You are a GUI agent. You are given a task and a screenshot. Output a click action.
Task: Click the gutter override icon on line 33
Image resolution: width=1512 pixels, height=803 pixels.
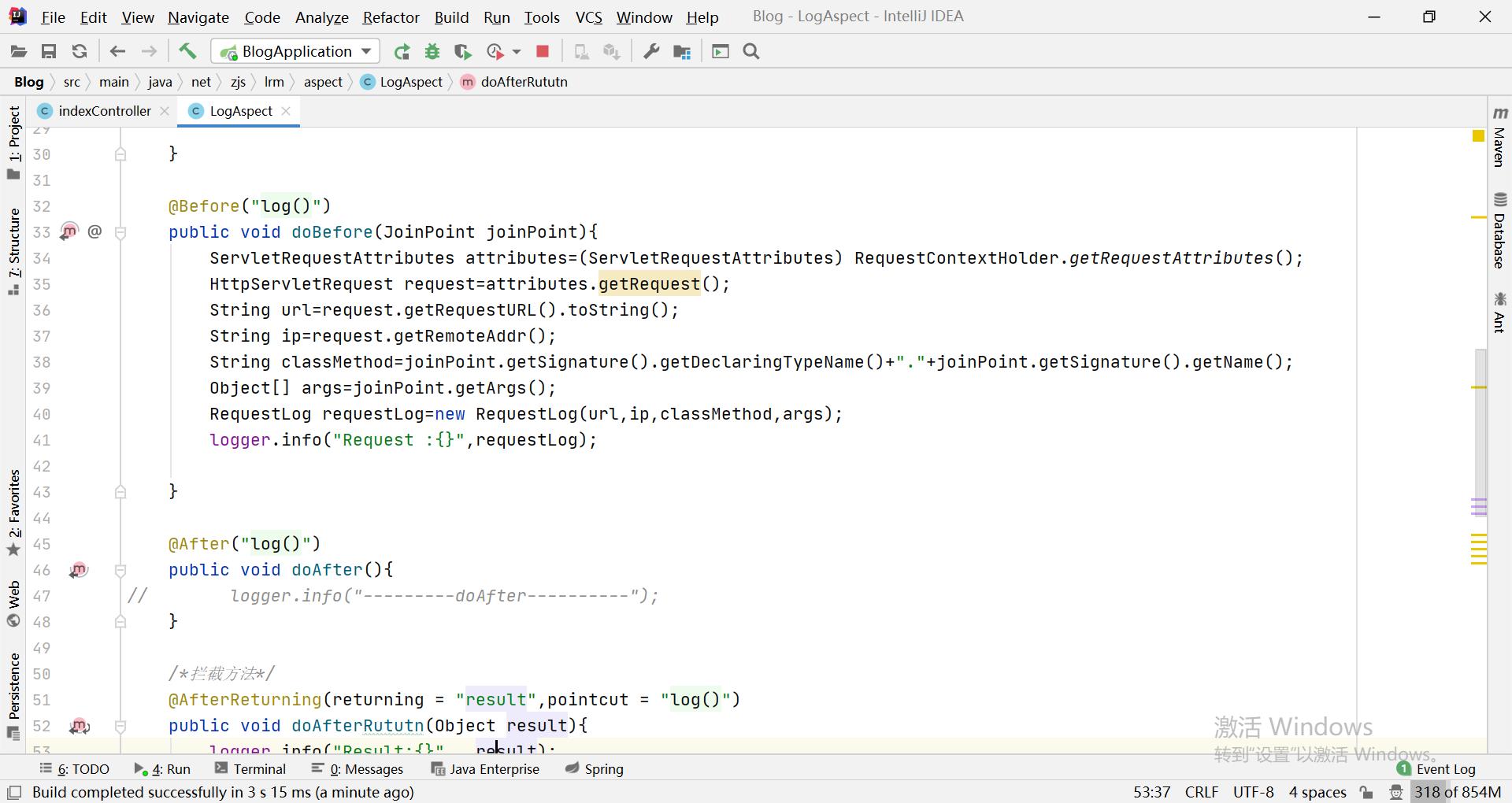69,231
